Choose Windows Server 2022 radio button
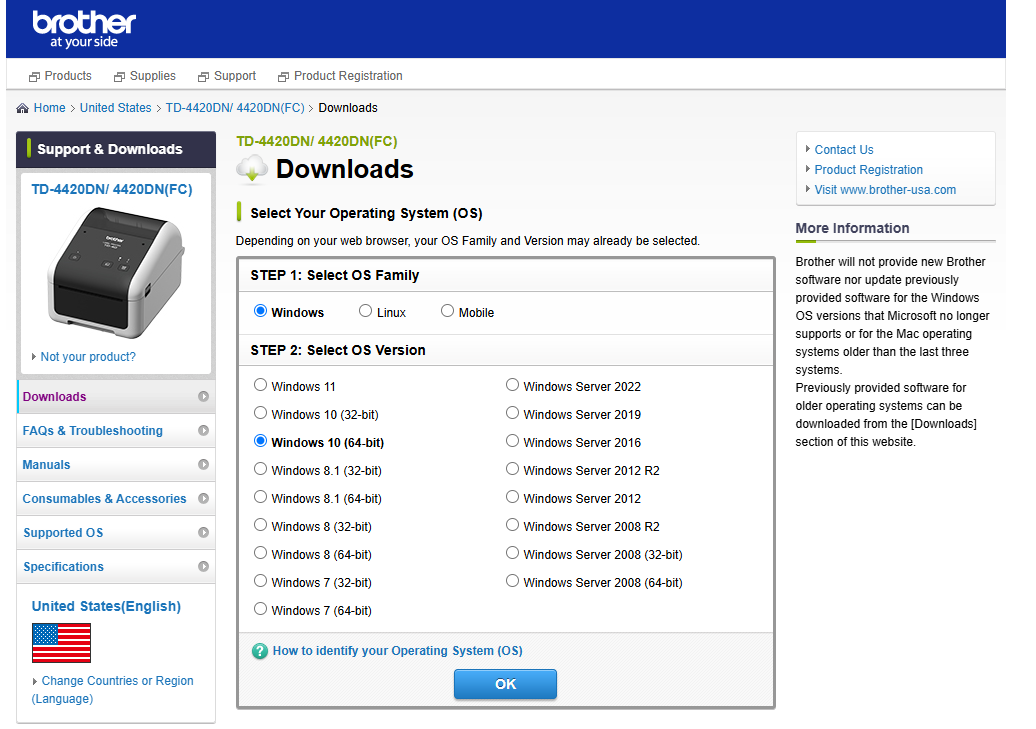 [x=512, y=385]
